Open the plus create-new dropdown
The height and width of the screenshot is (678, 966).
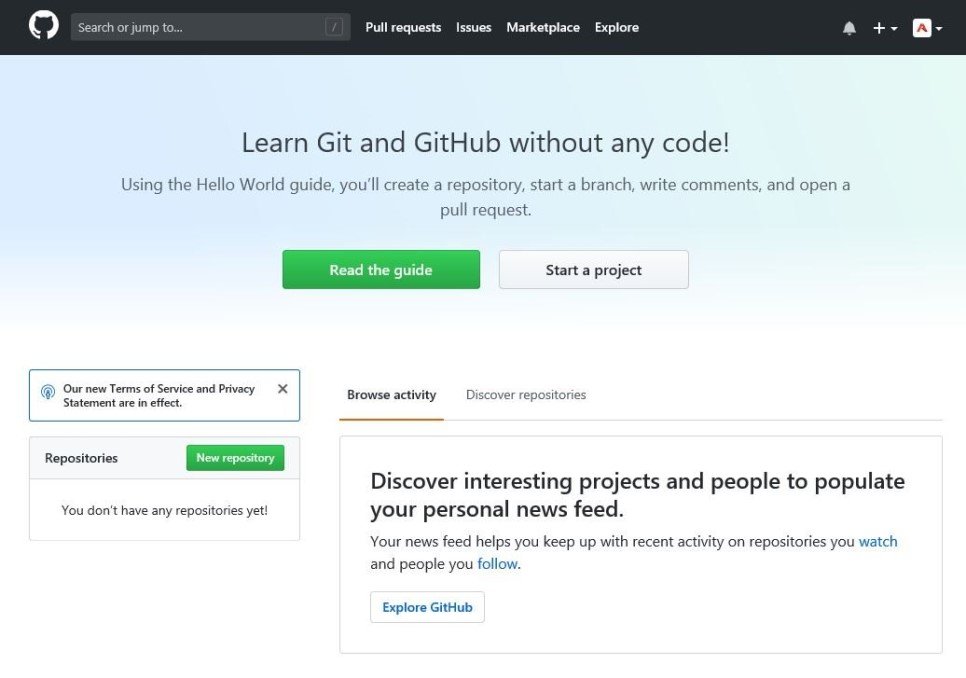coord(885,28)
